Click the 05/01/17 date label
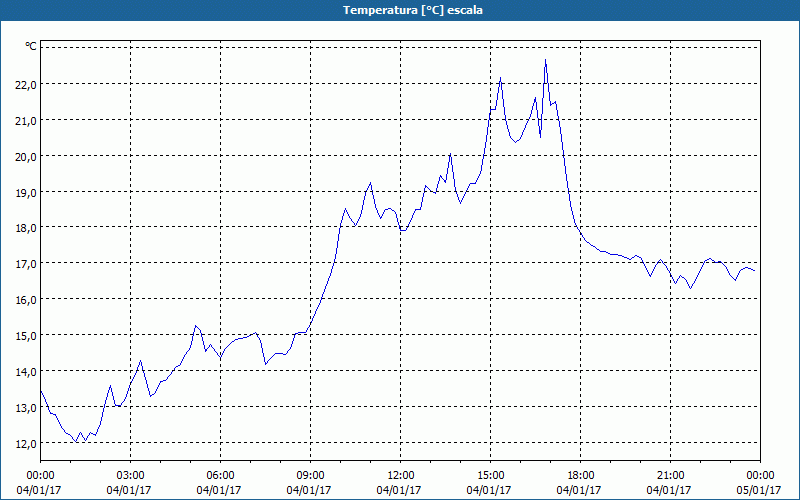 pos(759,490)
